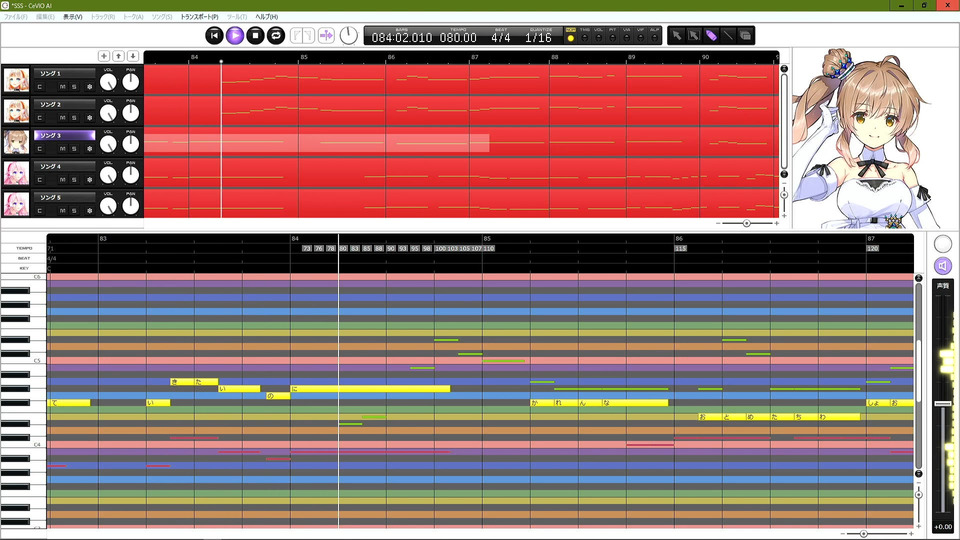Screen dimensions: 960x540
Task: Open the ファイル menu
Action: point(15,17)
